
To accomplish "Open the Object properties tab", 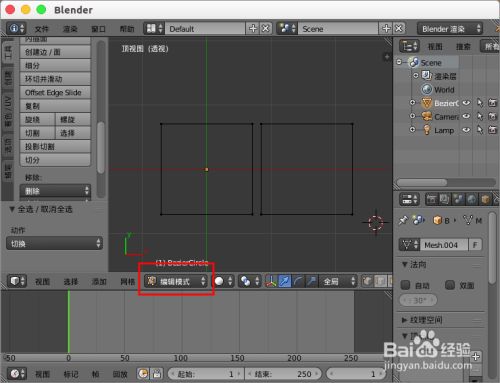I will [485, 199].
